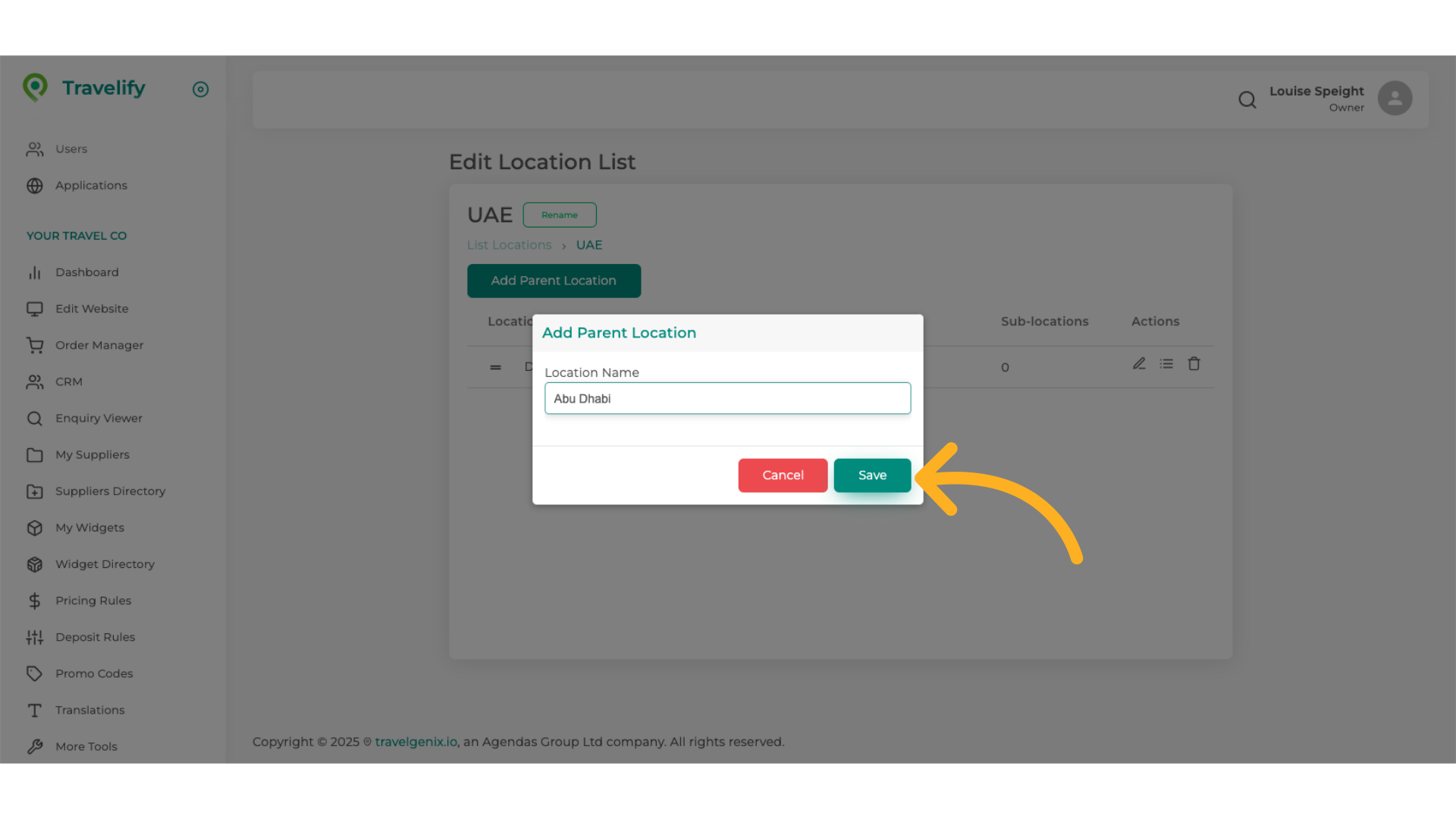Click the Travelify logo

click(84, 88)
